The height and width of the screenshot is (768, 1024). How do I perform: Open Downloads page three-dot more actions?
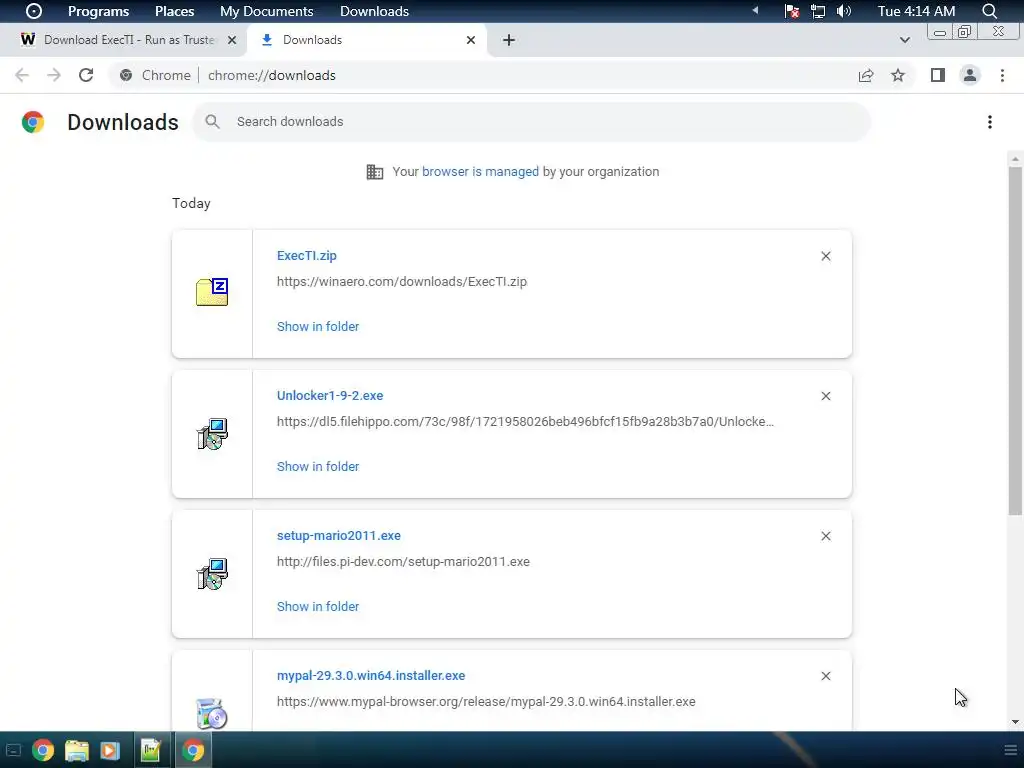(x=990, y=122)
